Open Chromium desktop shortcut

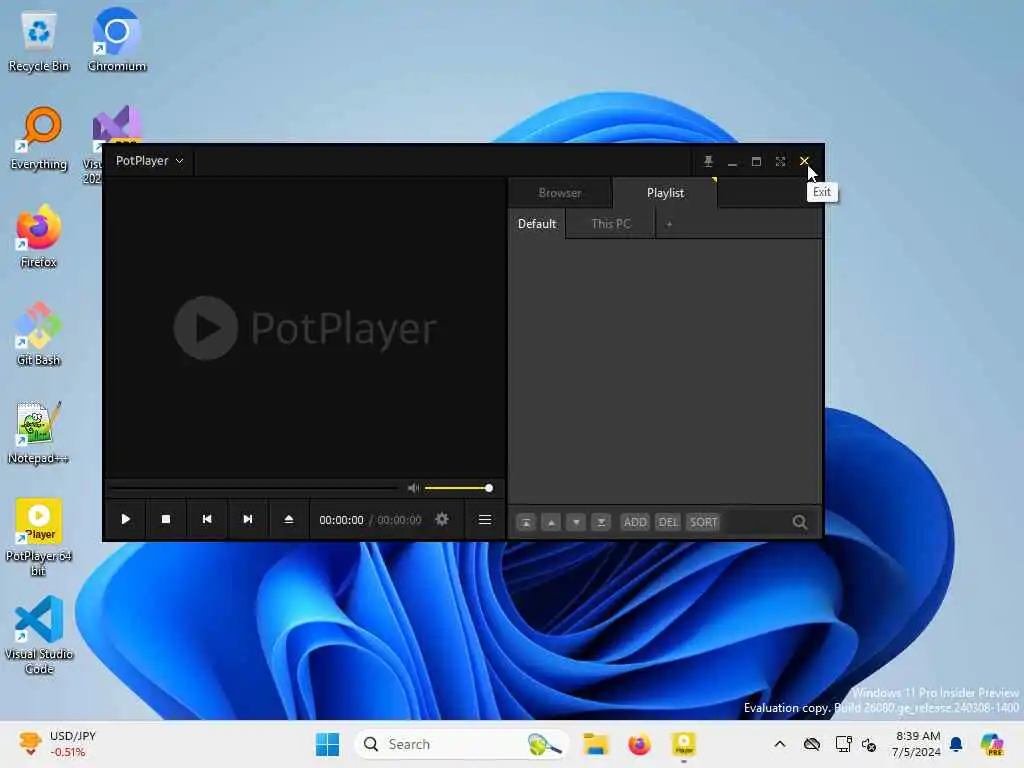(x=117, y=40)
